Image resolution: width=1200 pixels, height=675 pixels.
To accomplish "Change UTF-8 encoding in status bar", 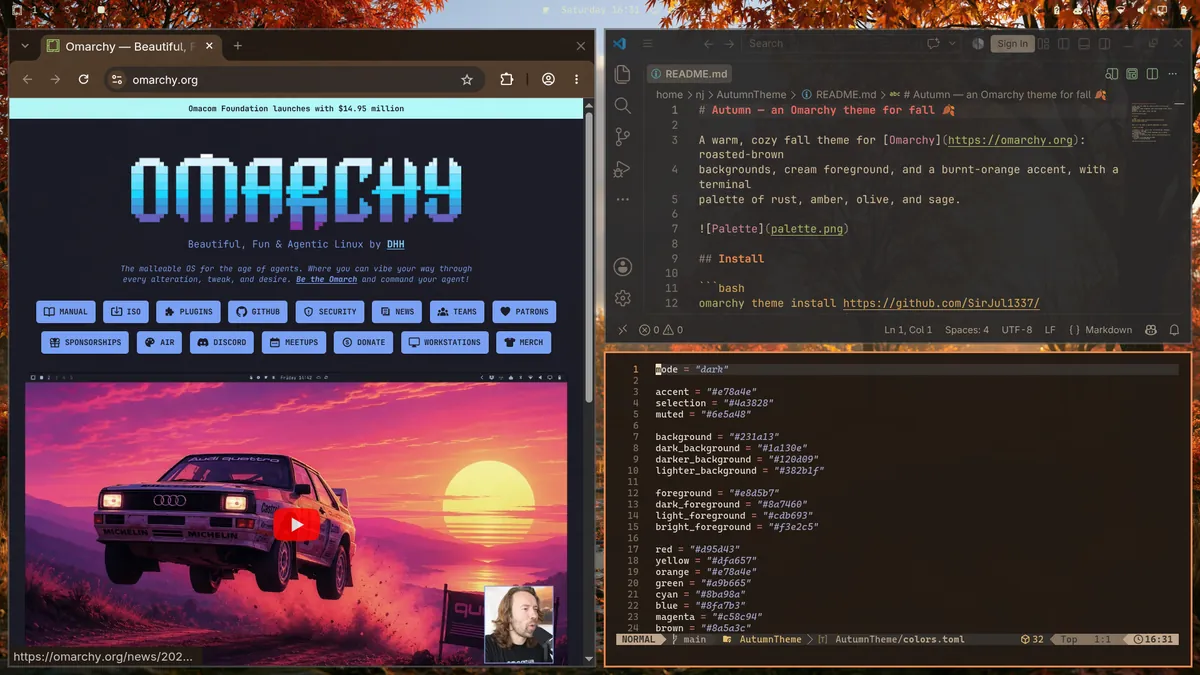I will [x=1016, y=329].
